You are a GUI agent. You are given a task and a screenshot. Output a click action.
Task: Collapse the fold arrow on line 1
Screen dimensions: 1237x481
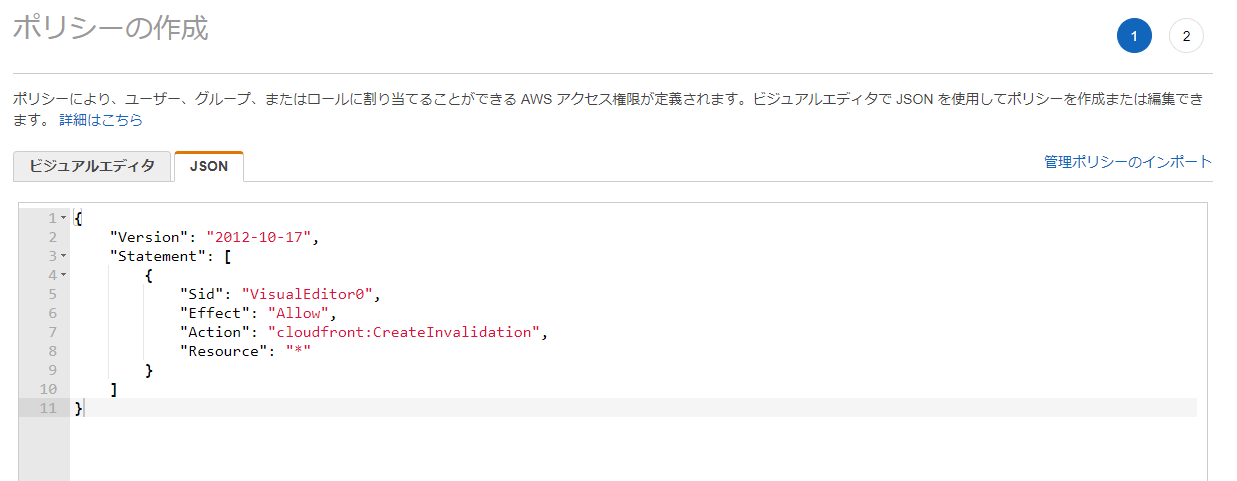pos(63,218)
